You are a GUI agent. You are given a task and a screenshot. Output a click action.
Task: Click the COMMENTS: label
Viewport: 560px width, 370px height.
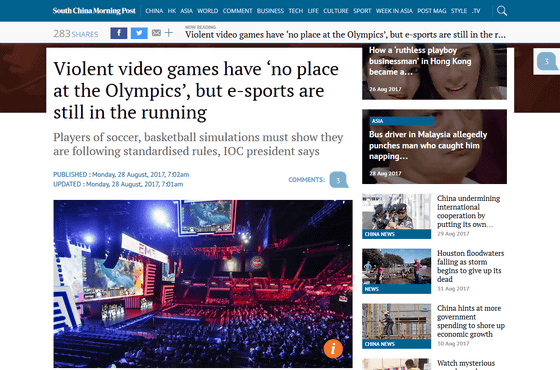tap(306, 180)
